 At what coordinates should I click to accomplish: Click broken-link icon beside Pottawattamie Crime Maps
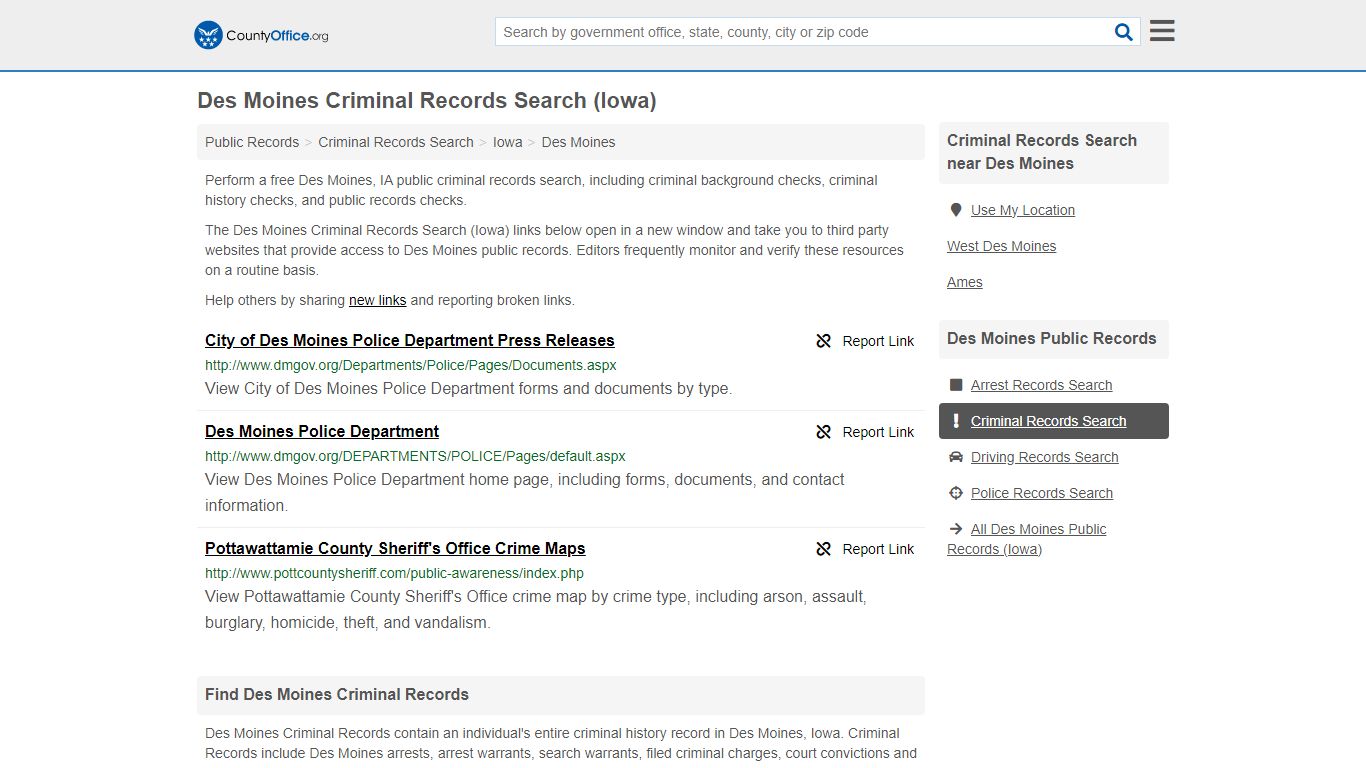824,549
